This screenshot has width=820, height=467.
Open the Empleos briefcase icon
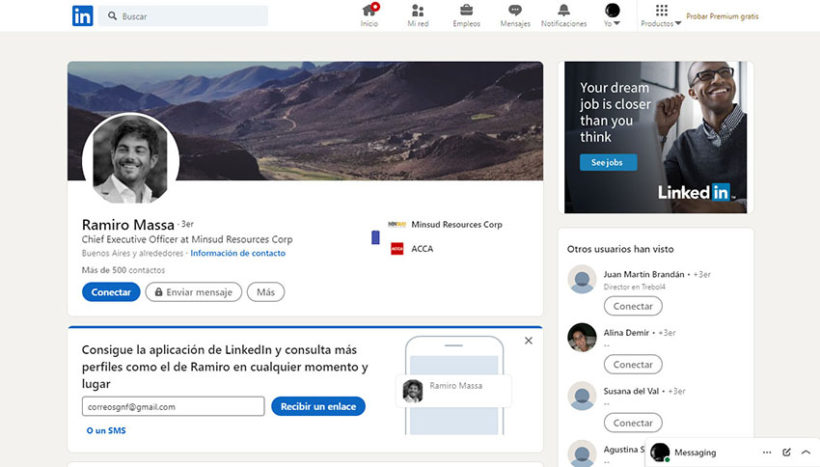click(x=466, y=11)
